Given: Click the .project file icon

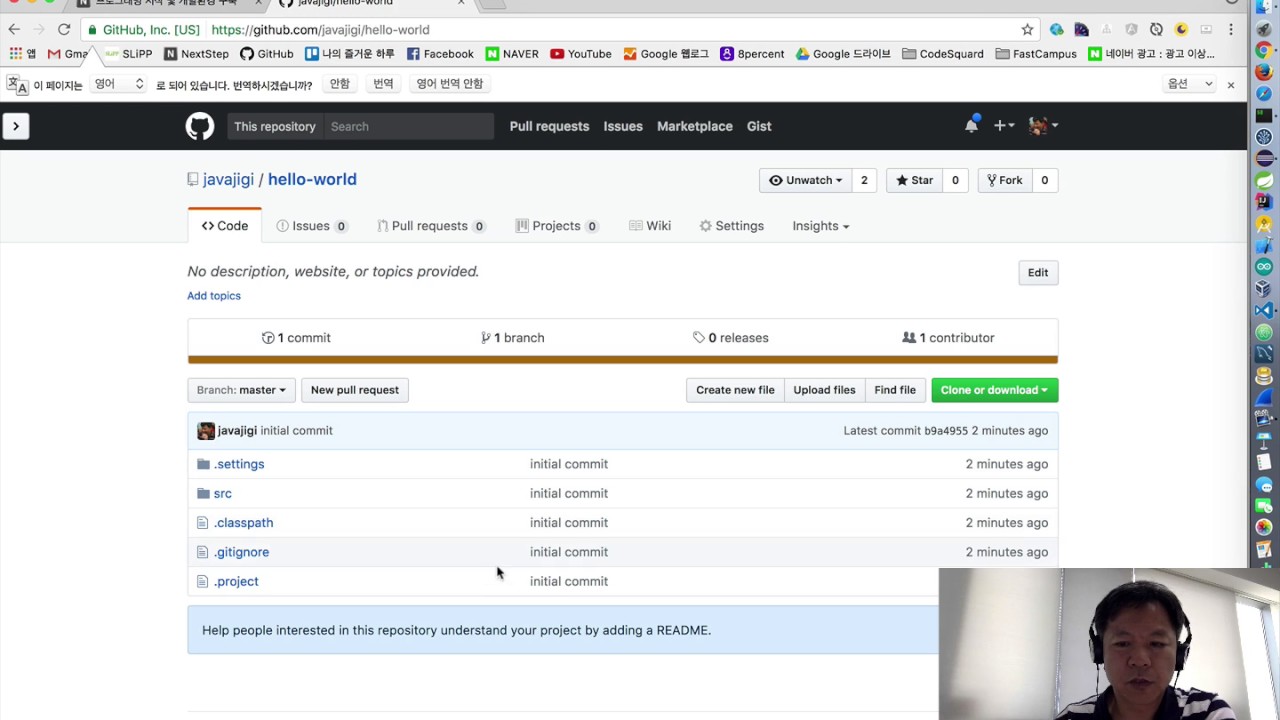Looking at the screenshot, I should [x=203, y=581].
